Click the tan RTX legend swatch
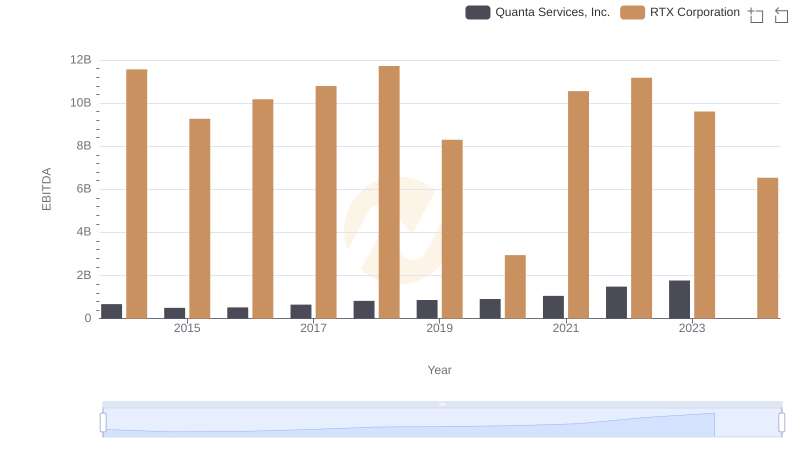 click(632, 12)
